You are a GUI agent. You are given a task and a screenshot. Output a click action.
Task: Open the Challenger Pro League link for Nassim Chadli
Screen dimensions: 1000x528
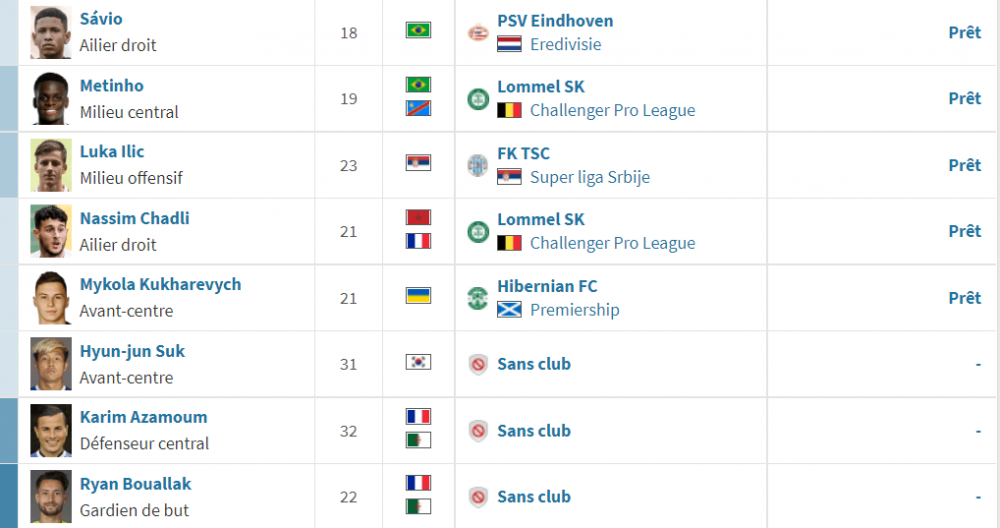pos(613,243)
